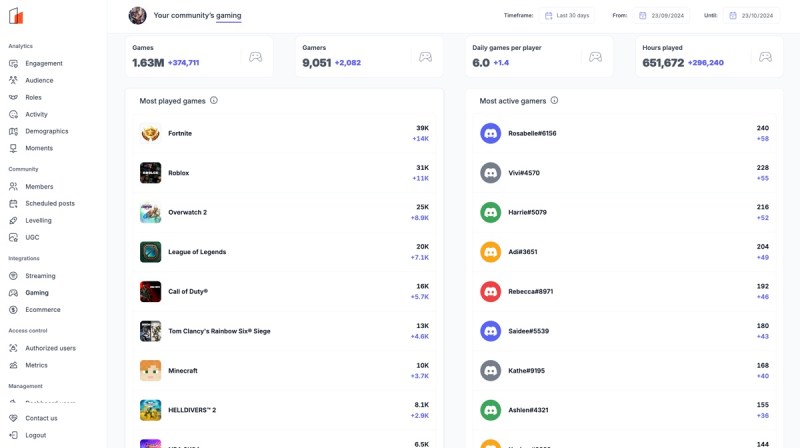
Task: Open the Activity page
Action: click(36, 114)
